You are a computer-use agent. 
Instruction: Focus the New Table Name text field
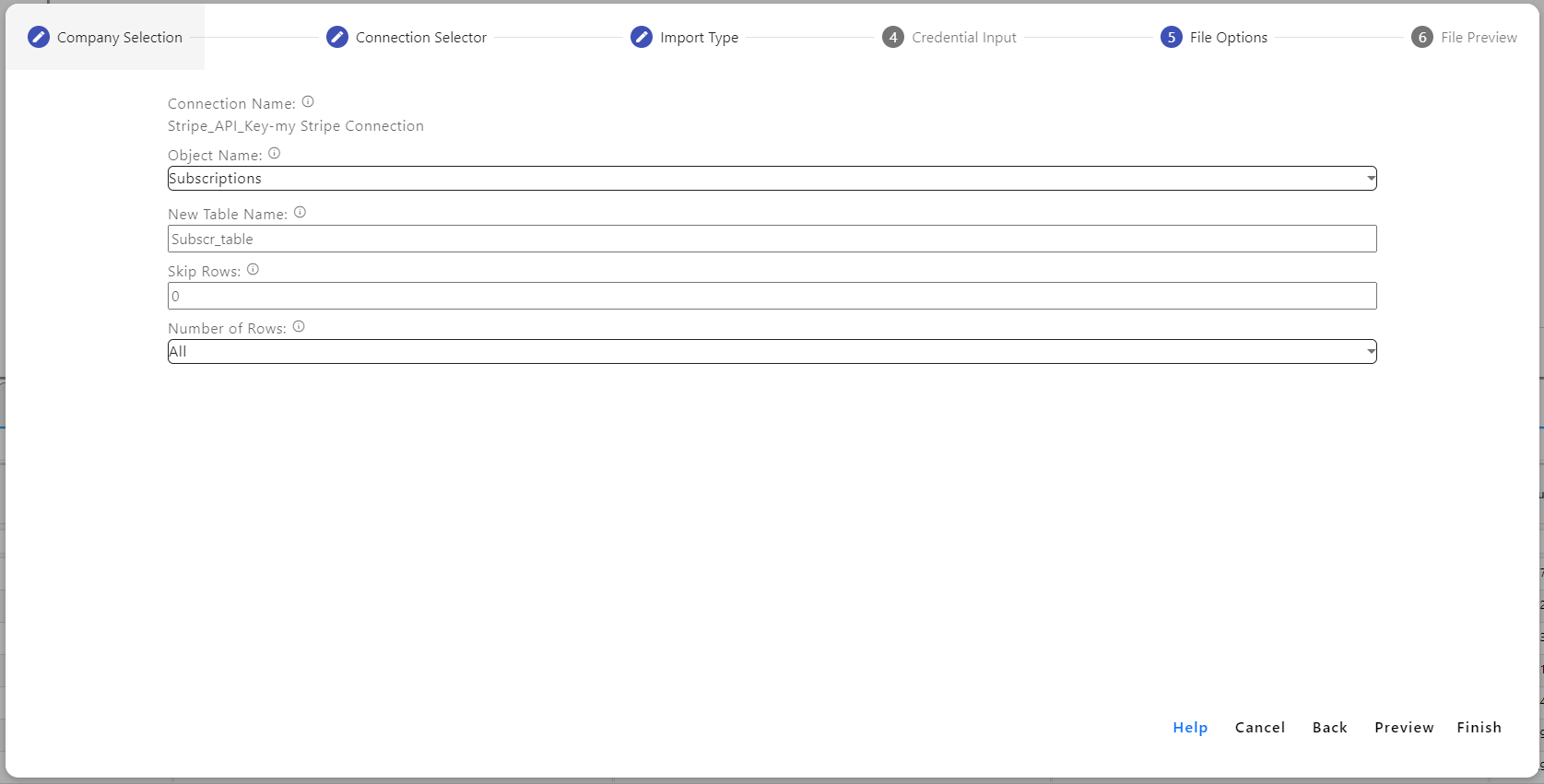[772, 239]
